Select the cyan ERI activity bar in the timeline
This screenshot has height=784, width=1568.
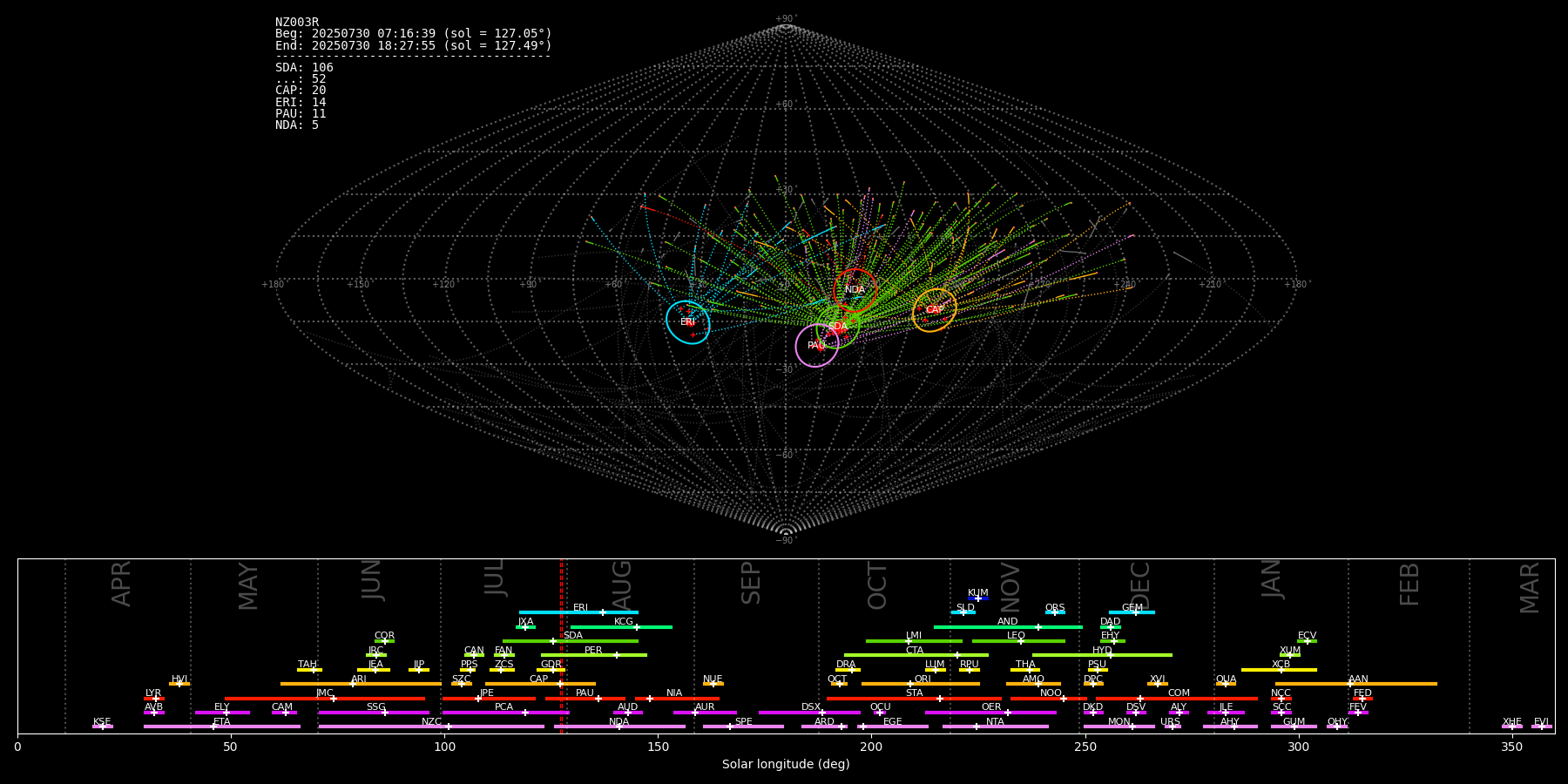click(x=578, y=612)
